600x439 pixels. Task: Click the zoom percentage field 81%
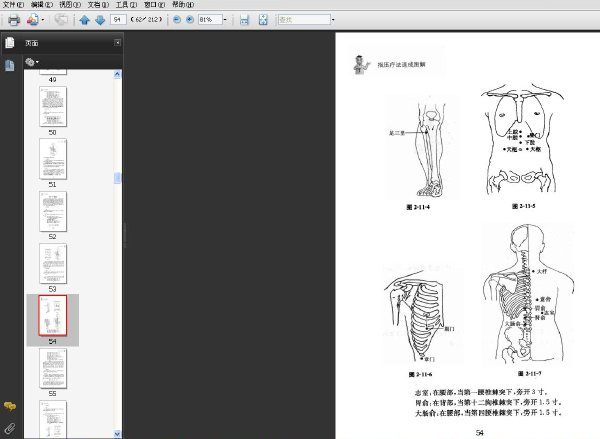pos(210,20)
